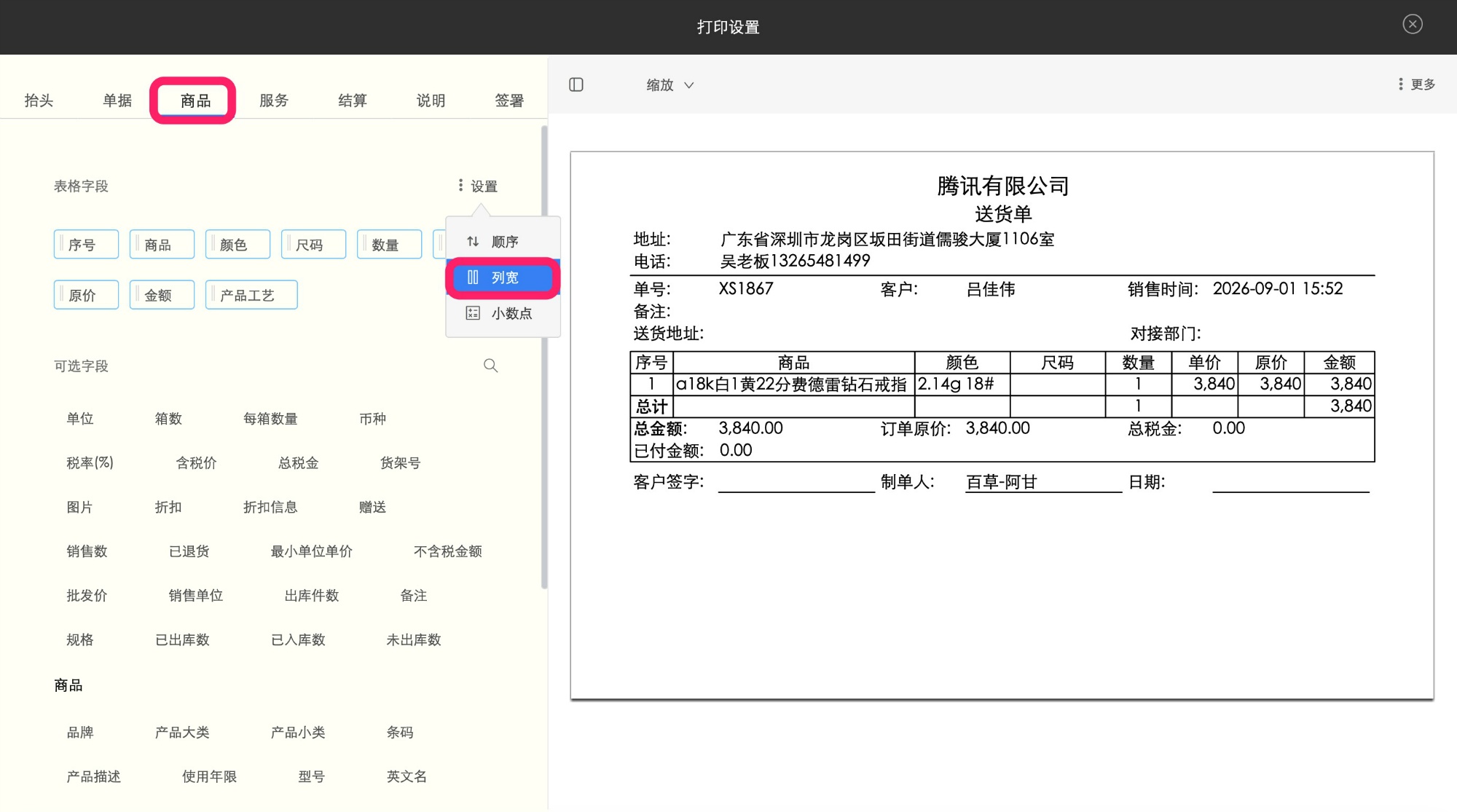Add the 批发价 optional field
This screenshot has width=1457, height=812.
[x=87, y=596]
